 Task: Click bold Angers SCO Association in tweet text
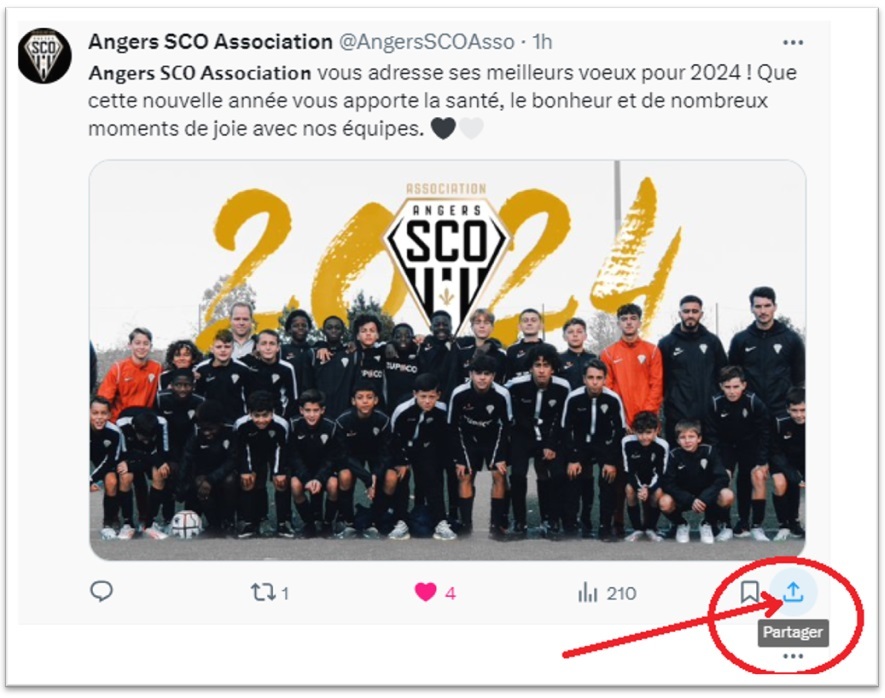pos(200,73)
